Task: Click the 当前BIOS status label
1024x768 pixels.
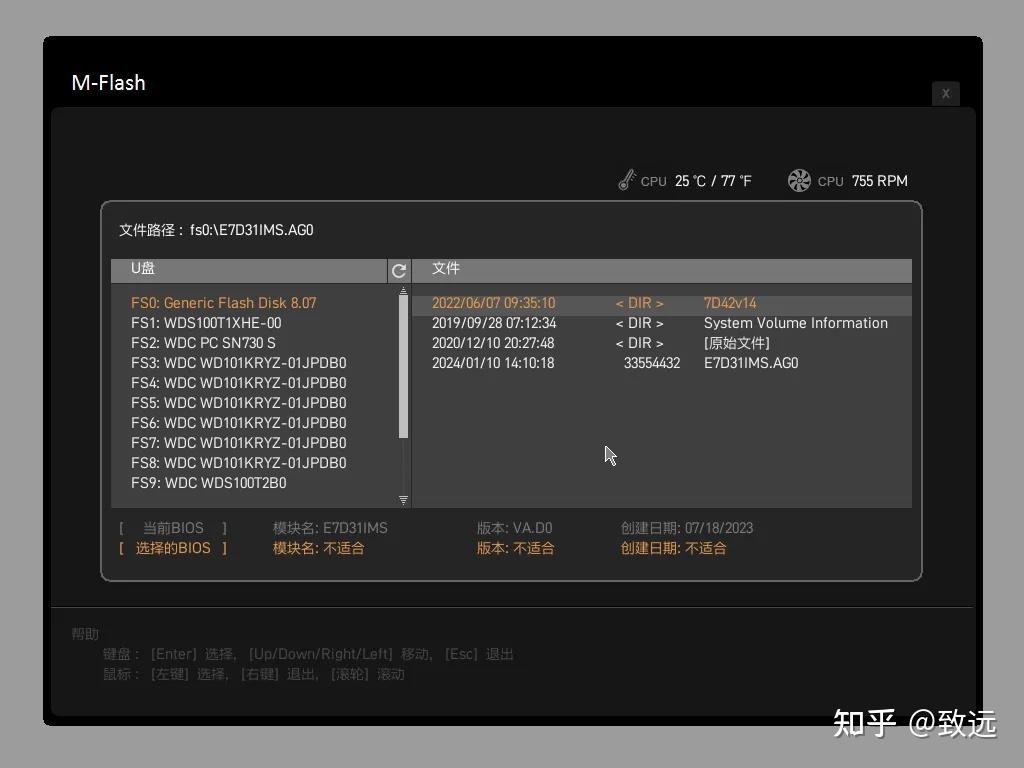Action: tap(174, 527)
